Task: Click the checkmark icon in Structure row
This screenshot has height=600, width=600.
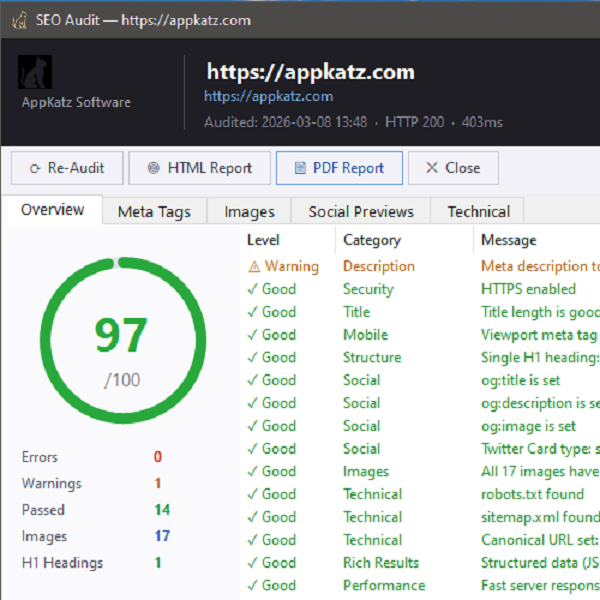Action: click(x=253, y=357)
